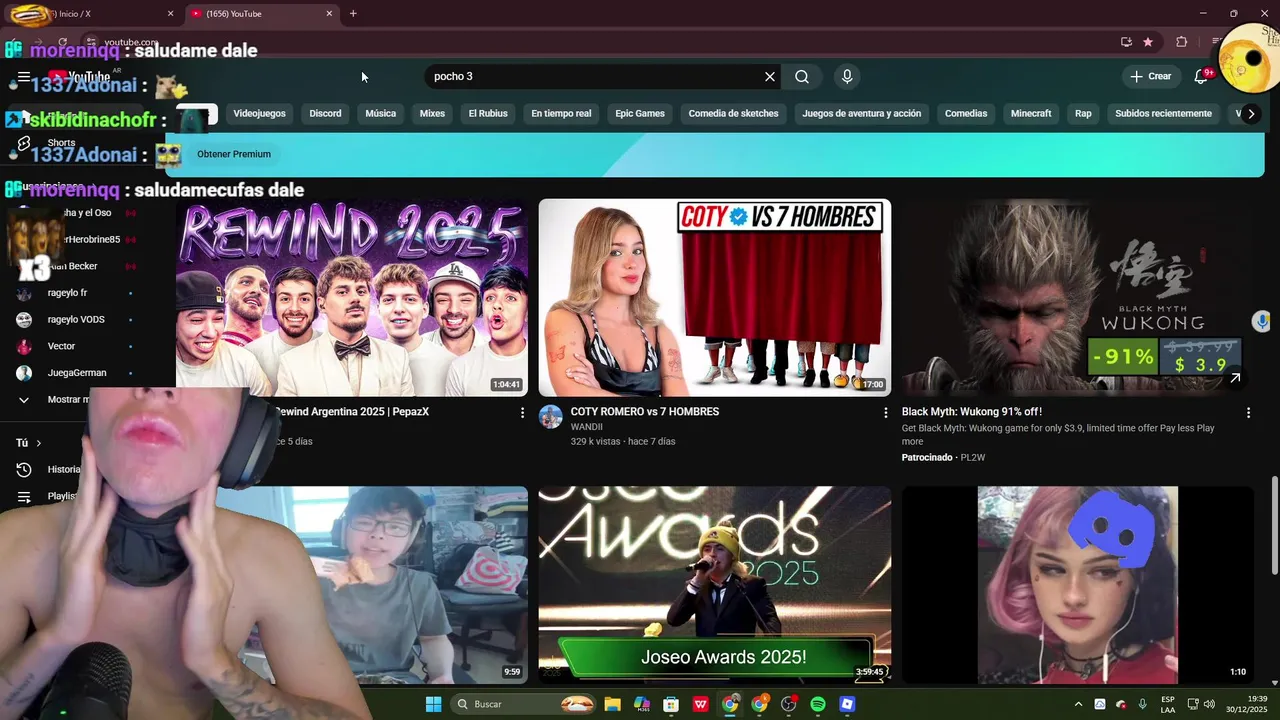Click the WANDII channel avatar
The height and width of the screenshot is (720, 1280).
[x=551, y=417]
